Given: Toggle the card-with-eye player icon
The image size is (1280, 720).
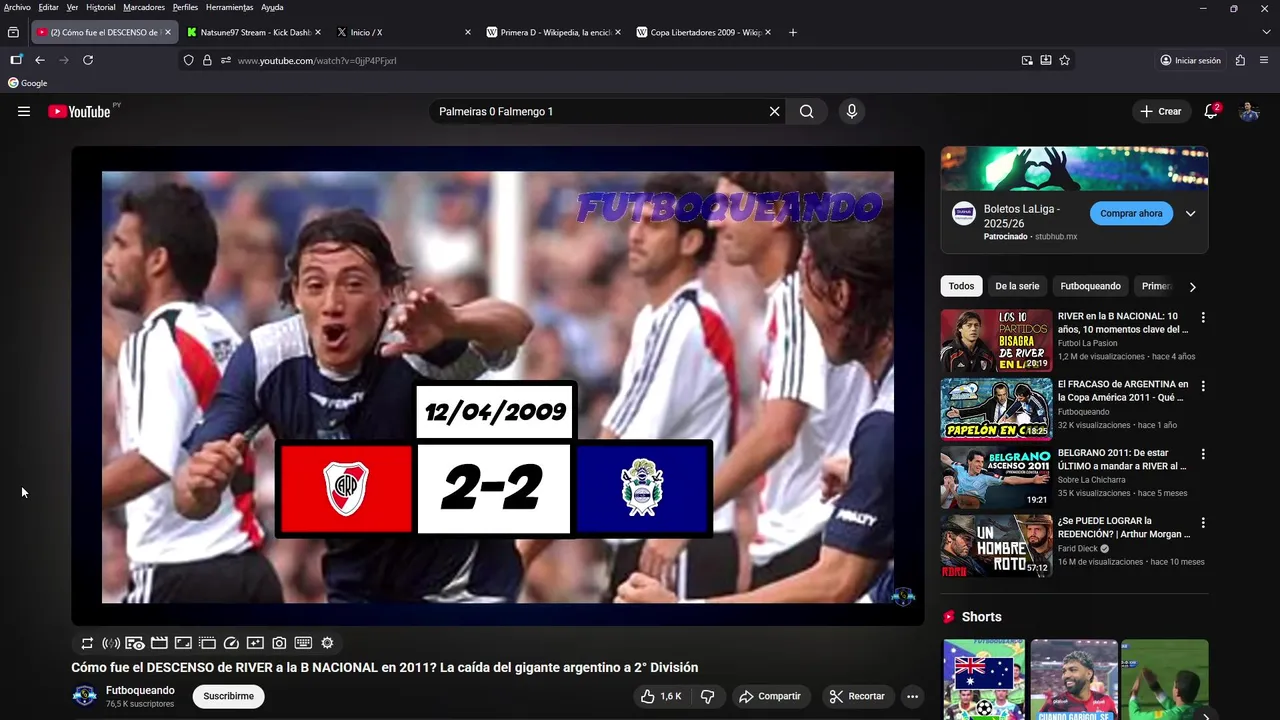Looking at the screenshot, I should [135, 643].
